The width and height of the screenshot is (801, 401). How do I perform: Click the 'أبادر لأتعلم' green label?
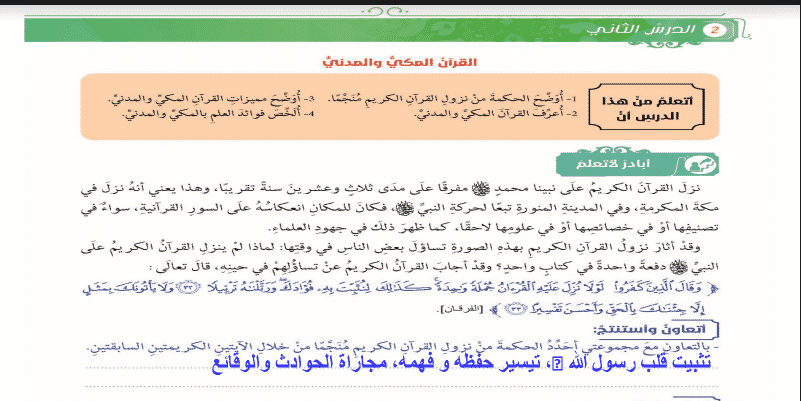[612, 164]
